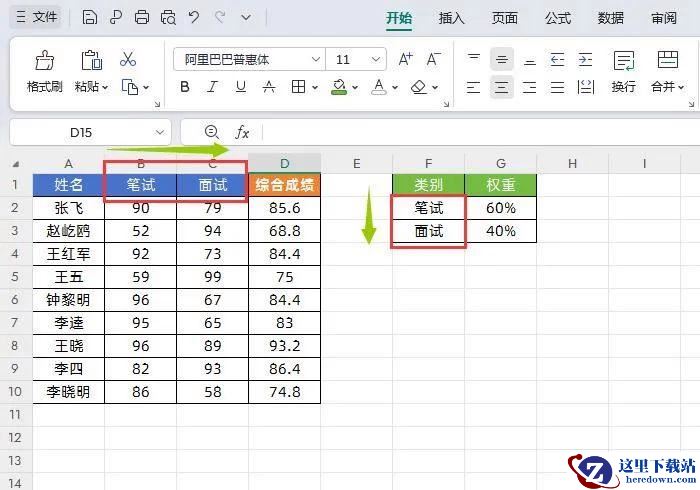This screenshot has width=700, height=490.
Task: Click the scissors Cut icon
Action: click(128, 60)
